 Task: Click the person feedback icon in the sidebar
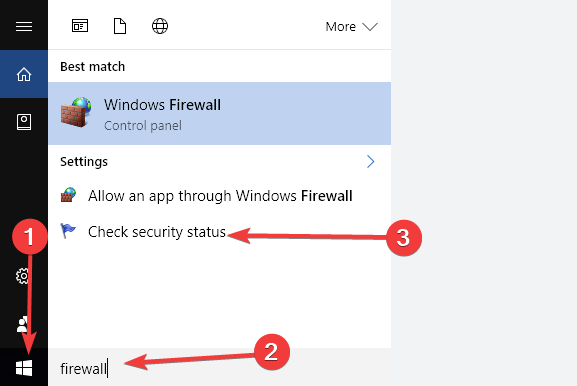tap(22, 324)
